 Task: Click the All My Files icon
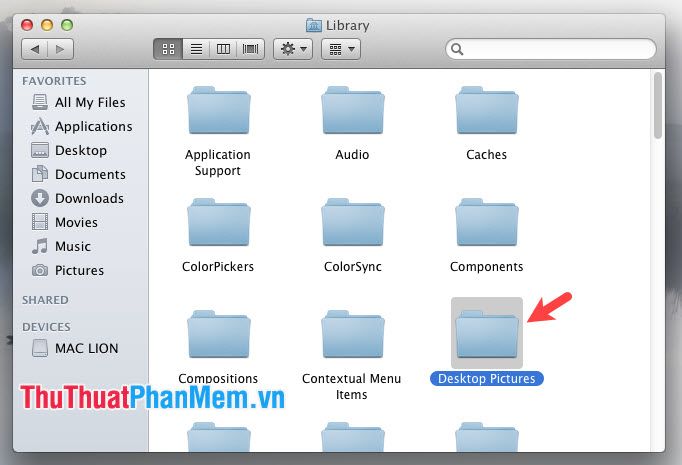pos(40,102)
